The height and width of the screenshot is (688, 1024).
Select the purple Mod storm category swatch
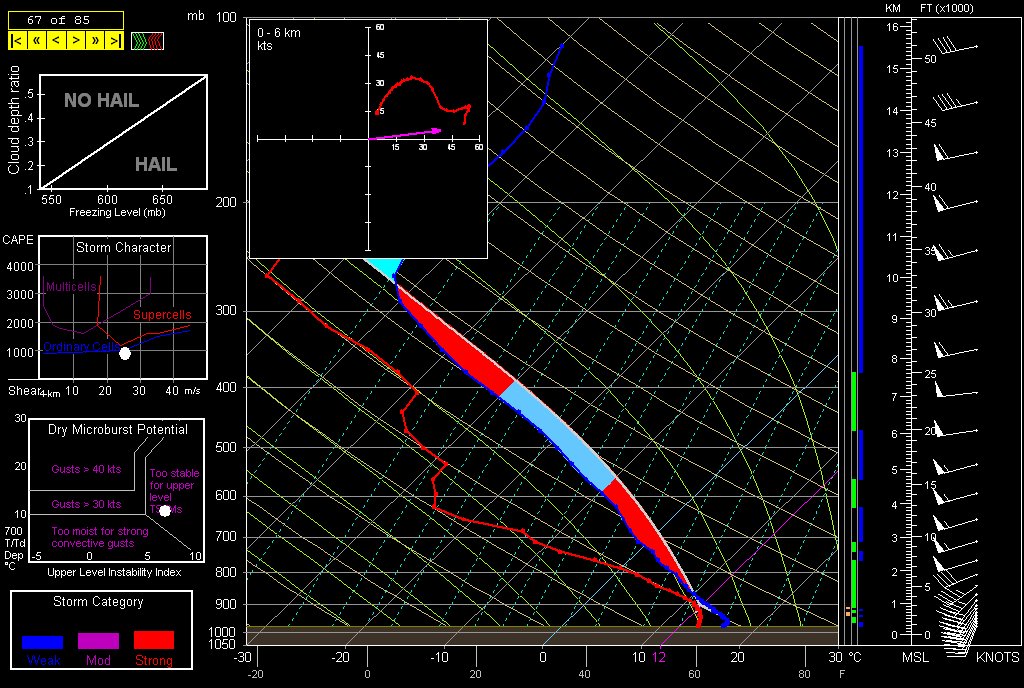click(98, 641)
